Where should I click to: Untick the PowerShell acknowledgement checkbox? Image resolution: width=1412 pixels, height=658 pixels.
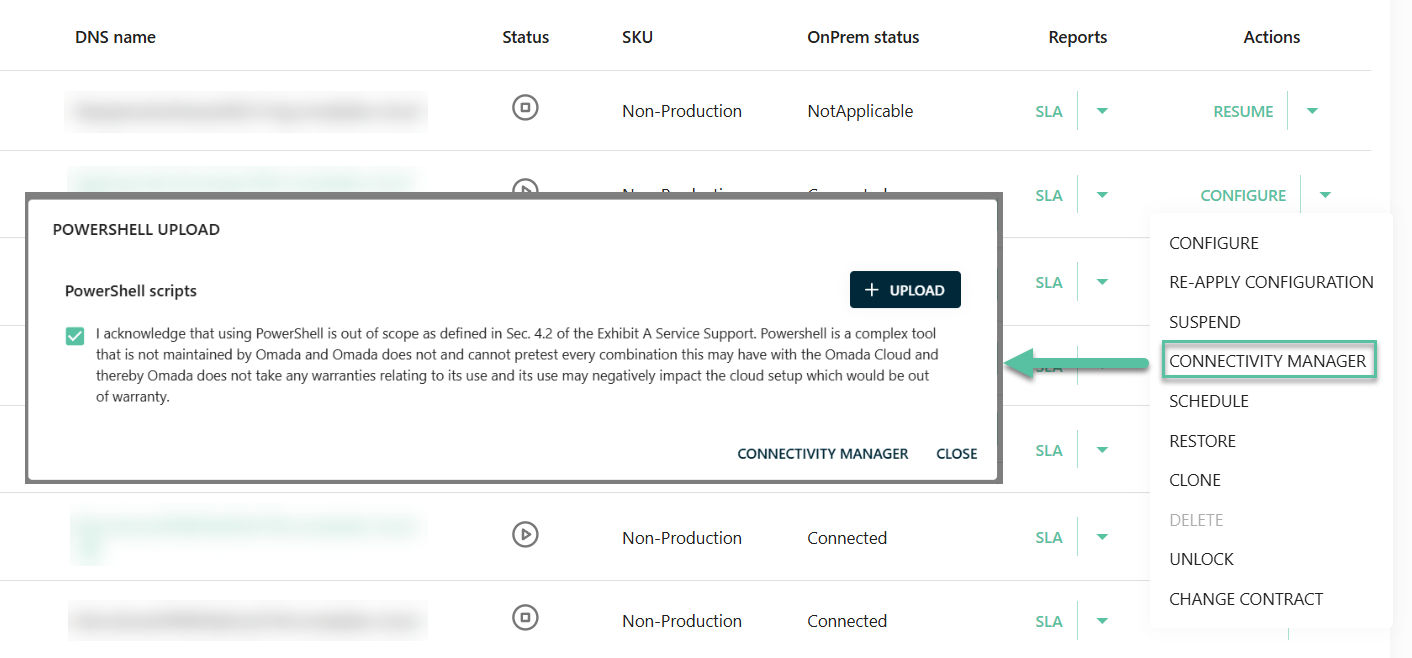(x=75, y=336)
